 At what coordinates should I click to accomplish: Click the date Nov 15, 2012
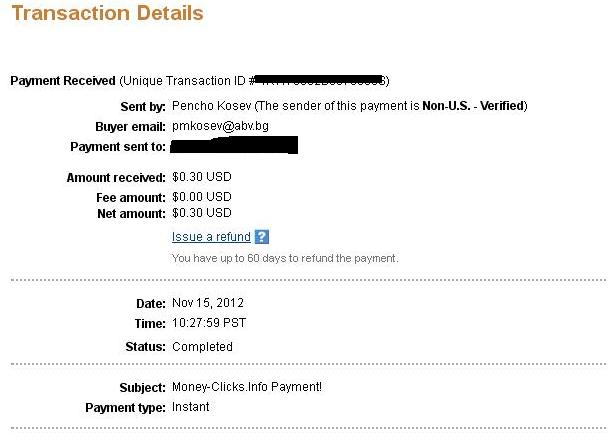coord(208,302)
